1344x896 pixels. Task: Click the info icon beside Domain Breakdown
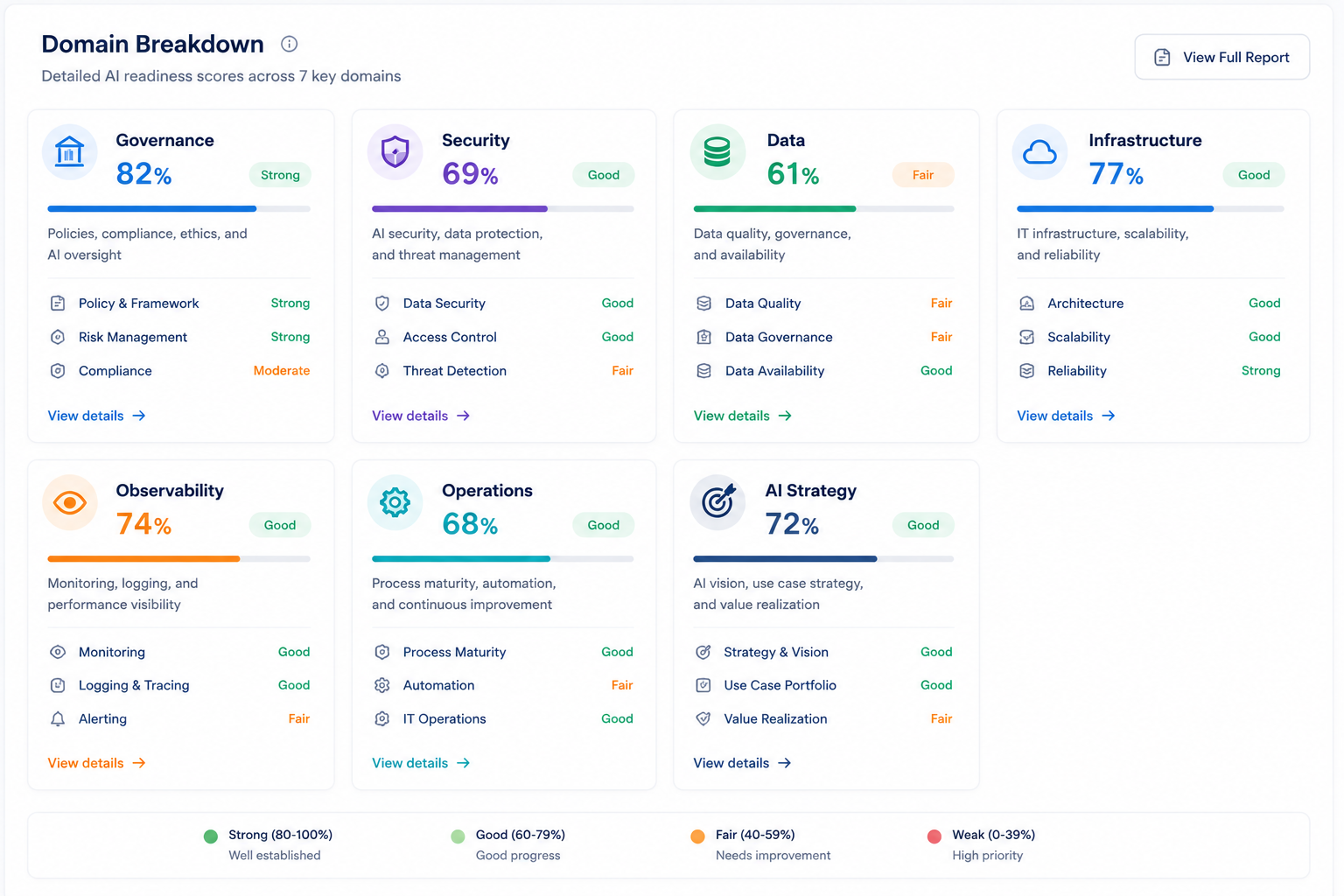[x=289, y=44]
